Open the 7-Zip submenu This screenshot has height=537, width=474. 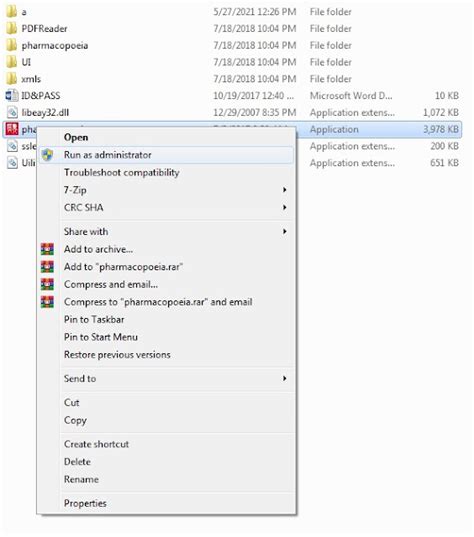tap(166, 190)
